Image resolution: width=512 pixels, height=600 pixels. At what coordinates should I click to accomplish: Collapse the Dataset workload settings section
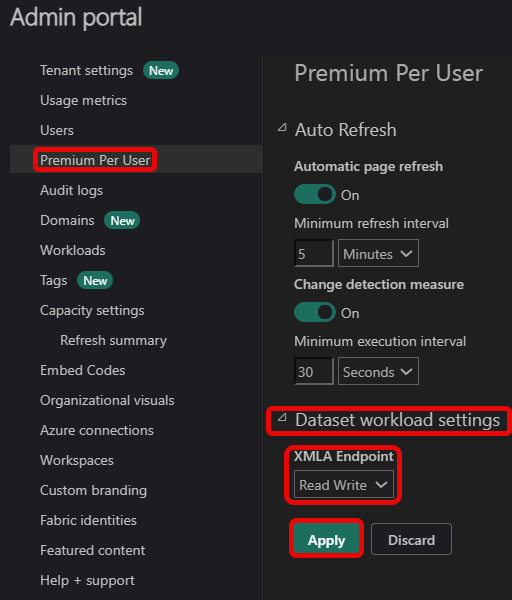point(282,417)
